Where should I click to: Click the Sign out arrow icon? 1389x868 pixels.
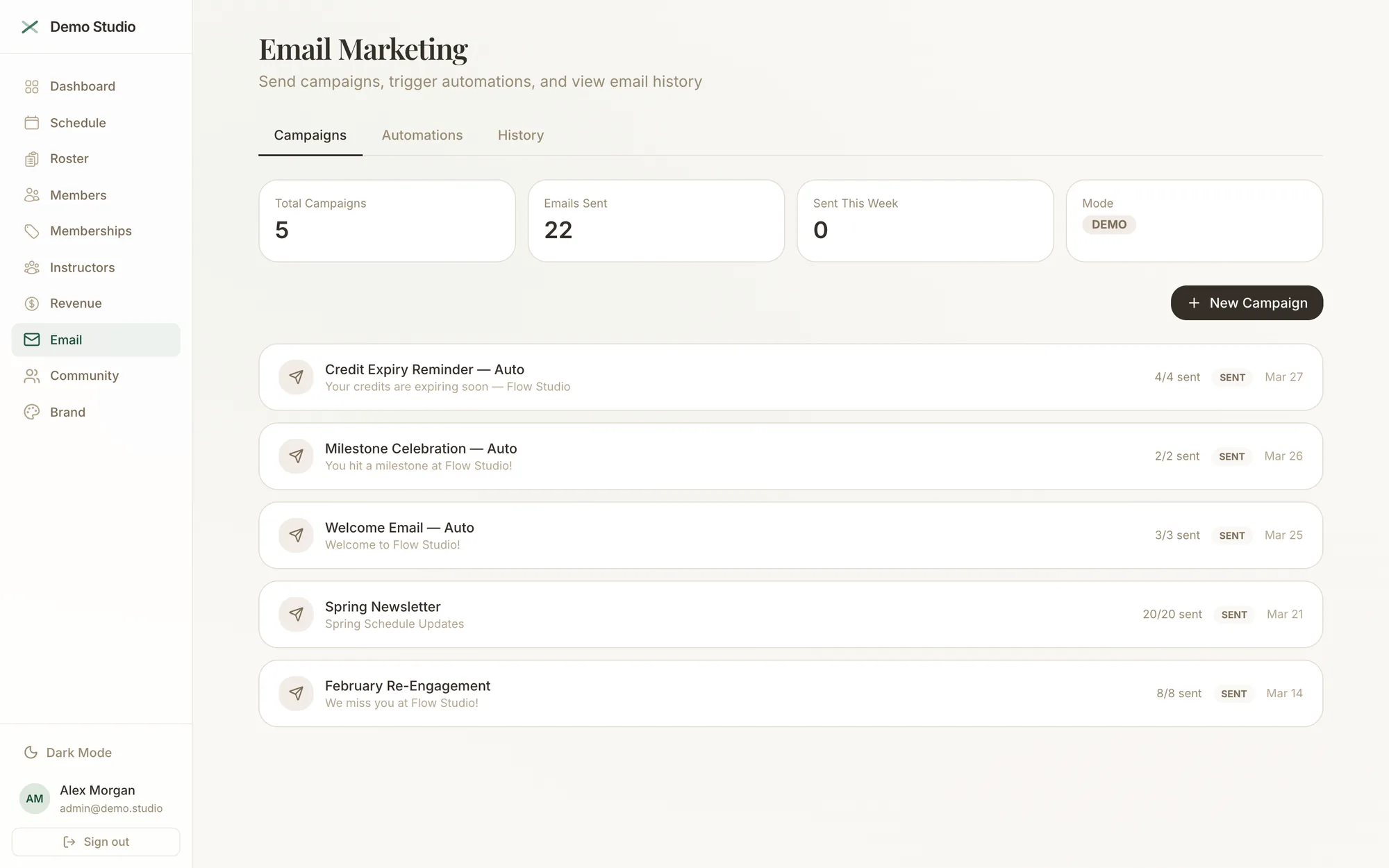(x=69, y=842)
